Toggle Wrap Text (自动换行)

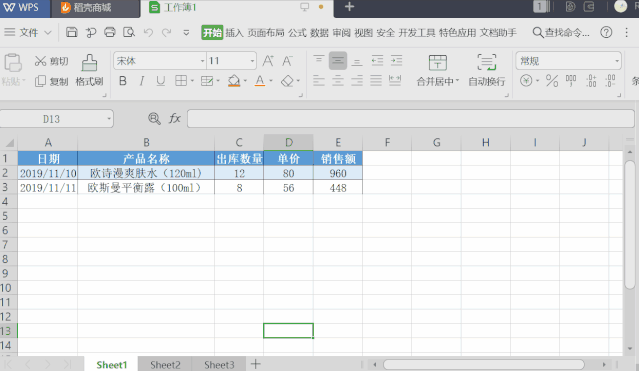487,71
